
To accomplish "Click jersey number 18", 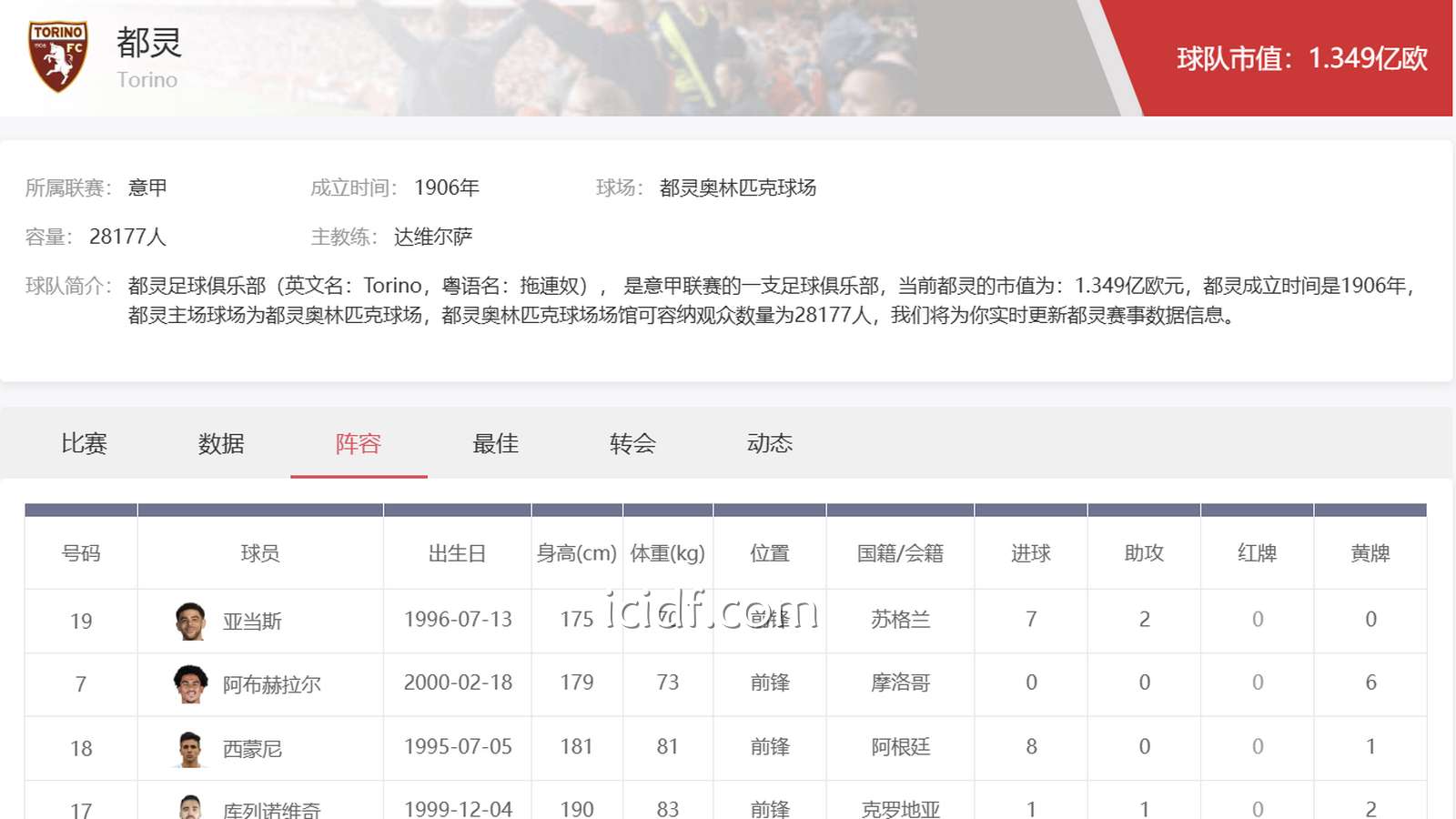I will pos(81,749).
